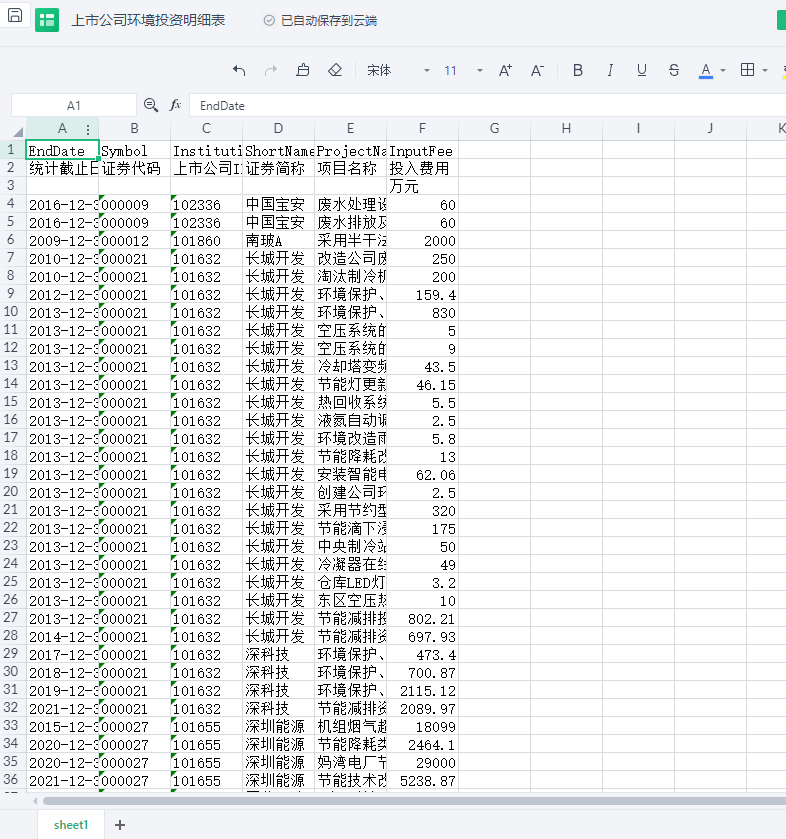786x839 pixels.
Task: Click the font color A swatch
Action: [x=705, y=70]
